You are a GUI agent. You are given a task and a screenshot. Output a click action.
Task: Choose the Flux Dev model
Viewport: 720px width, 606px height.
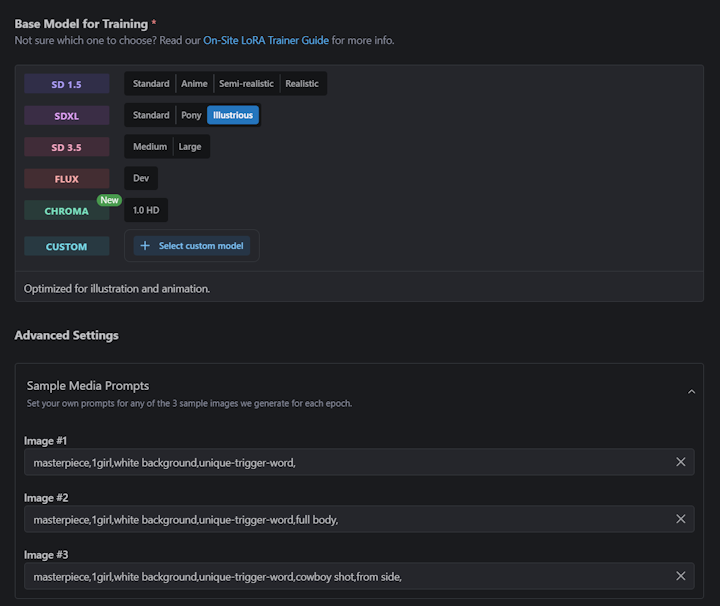[141, 179]
